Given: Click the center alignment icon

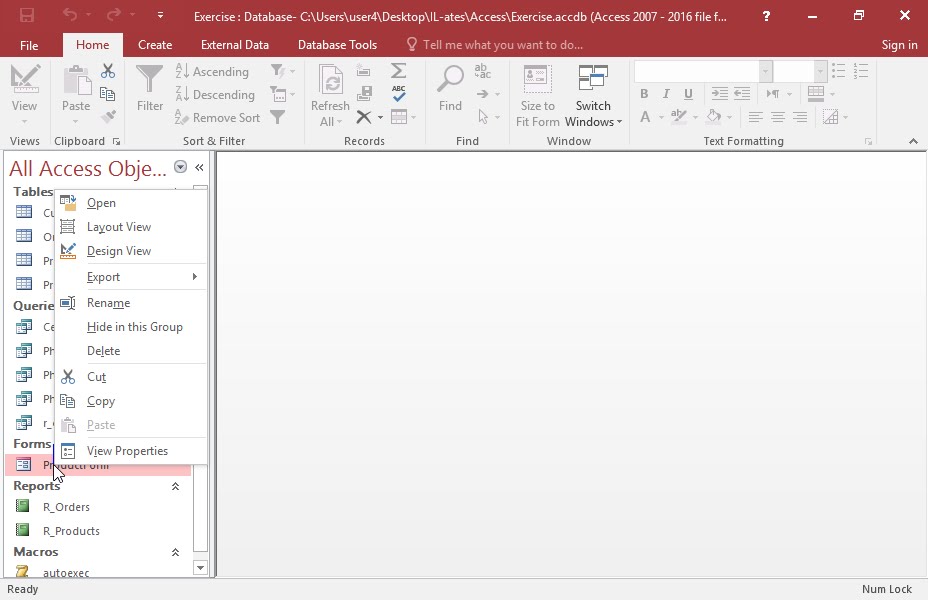Looking at the screenshot, I should click(x=778, y=117).
